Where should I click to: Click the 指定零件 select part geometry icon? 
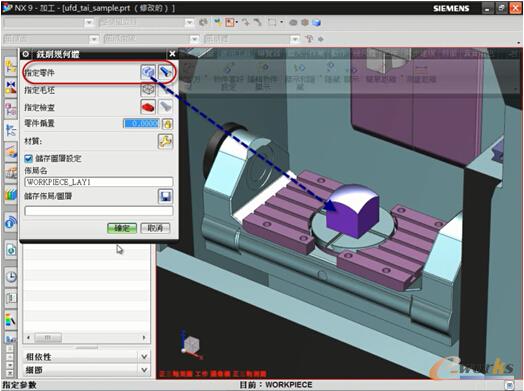pos(148,72)
